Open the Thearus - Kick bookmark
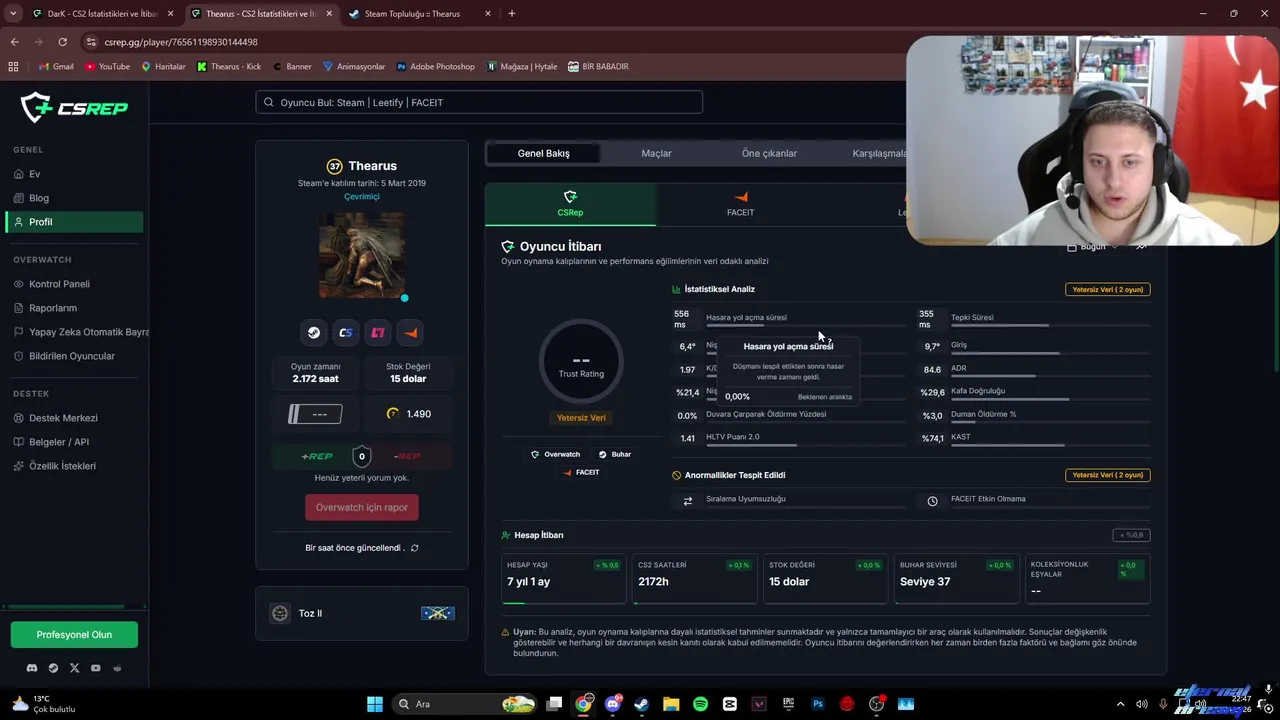Image resolution: width=1280 pixels, height=720 pixels. tap(229, 66)
